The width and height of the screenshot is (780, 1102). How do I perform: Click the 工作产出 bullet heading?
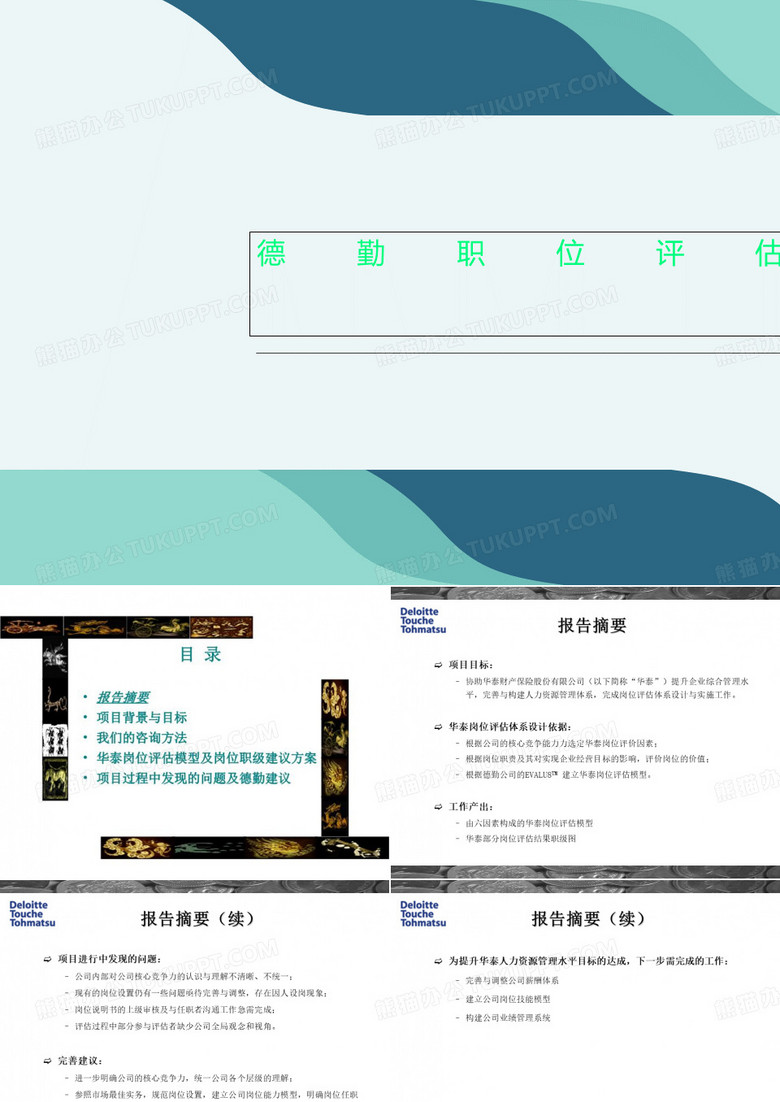[471, 807]
